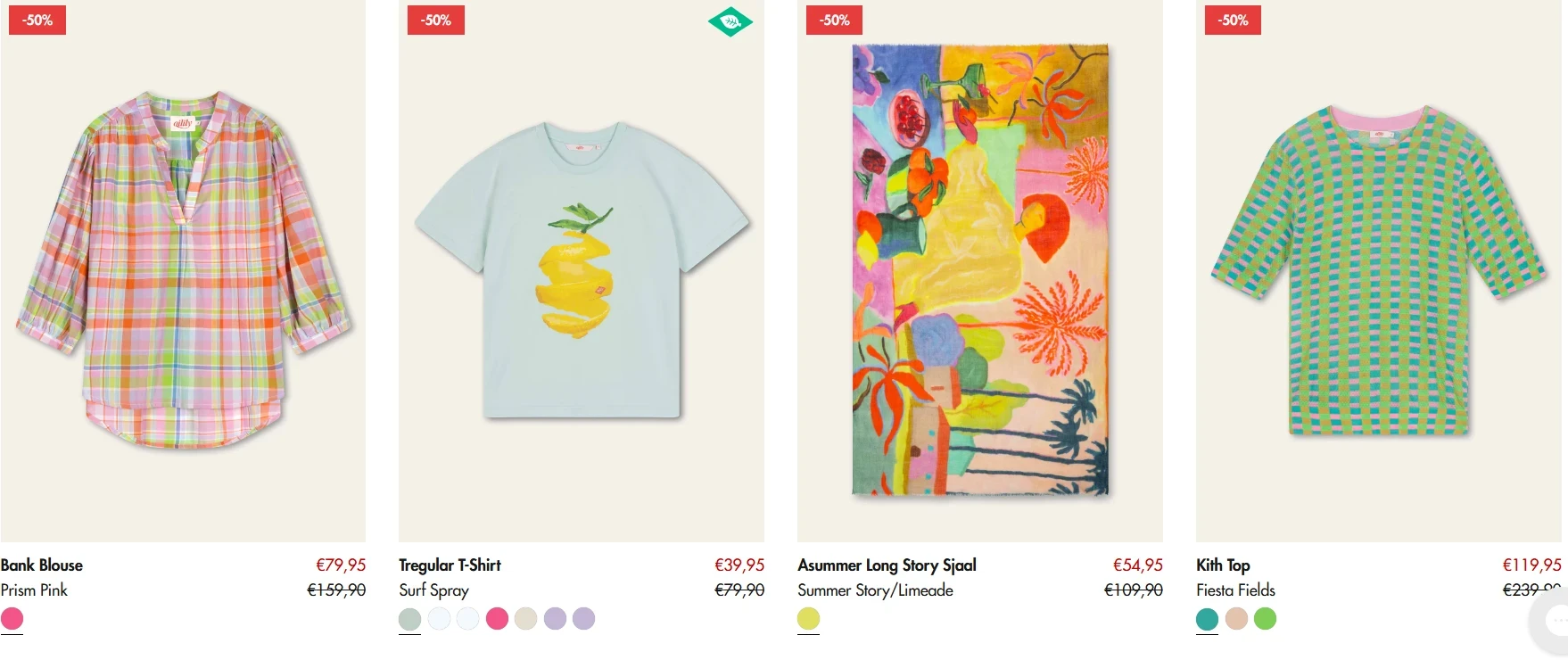Select the yellow Limeade scarf swatch
Viewport: 1568px width, 660px height.
pos(808,618)
